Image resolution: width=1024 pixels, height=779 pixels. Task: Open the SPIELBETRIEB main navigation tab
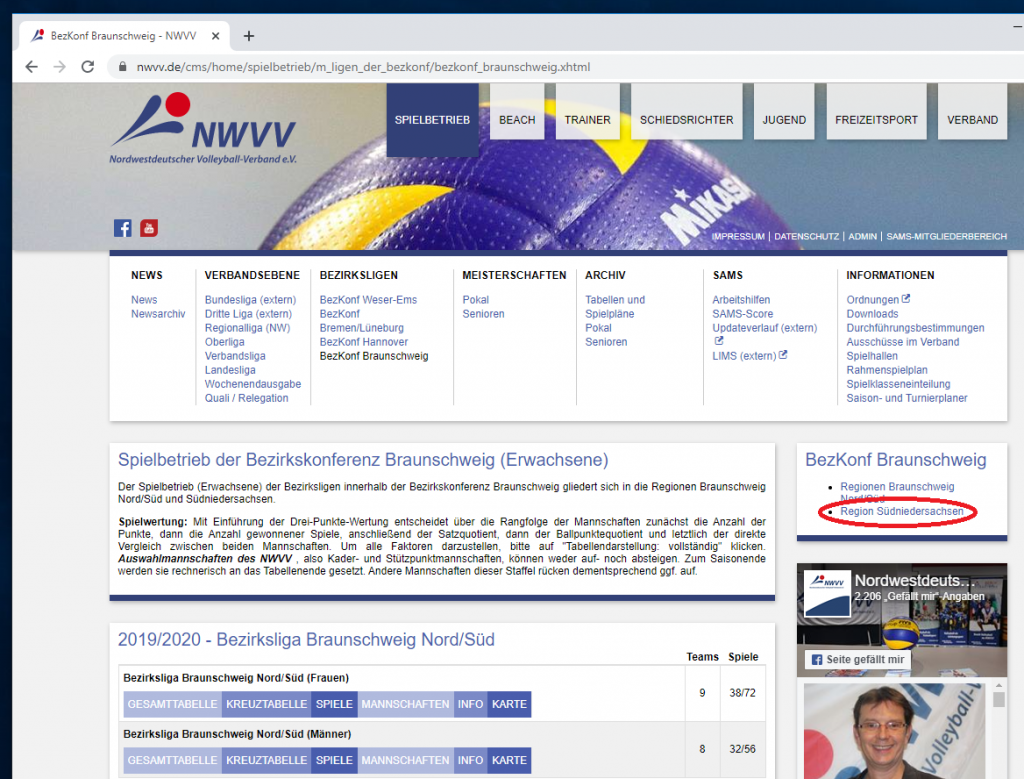[x=432, y=120]
